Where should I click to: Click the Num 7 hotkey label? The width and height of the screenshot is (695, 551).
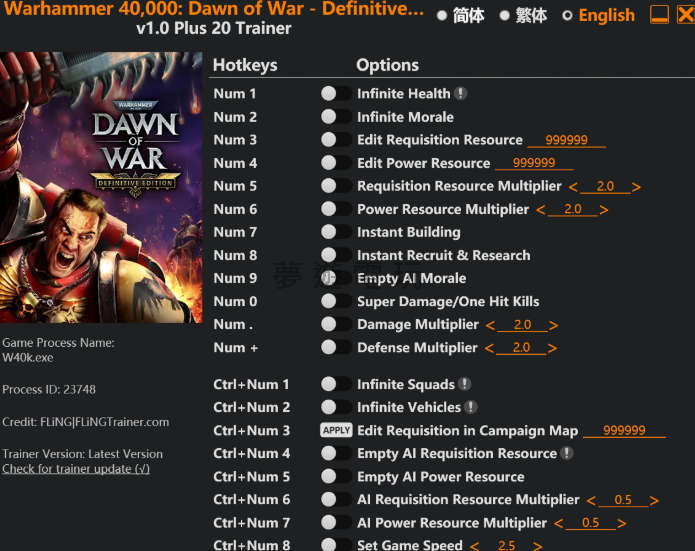235,232
